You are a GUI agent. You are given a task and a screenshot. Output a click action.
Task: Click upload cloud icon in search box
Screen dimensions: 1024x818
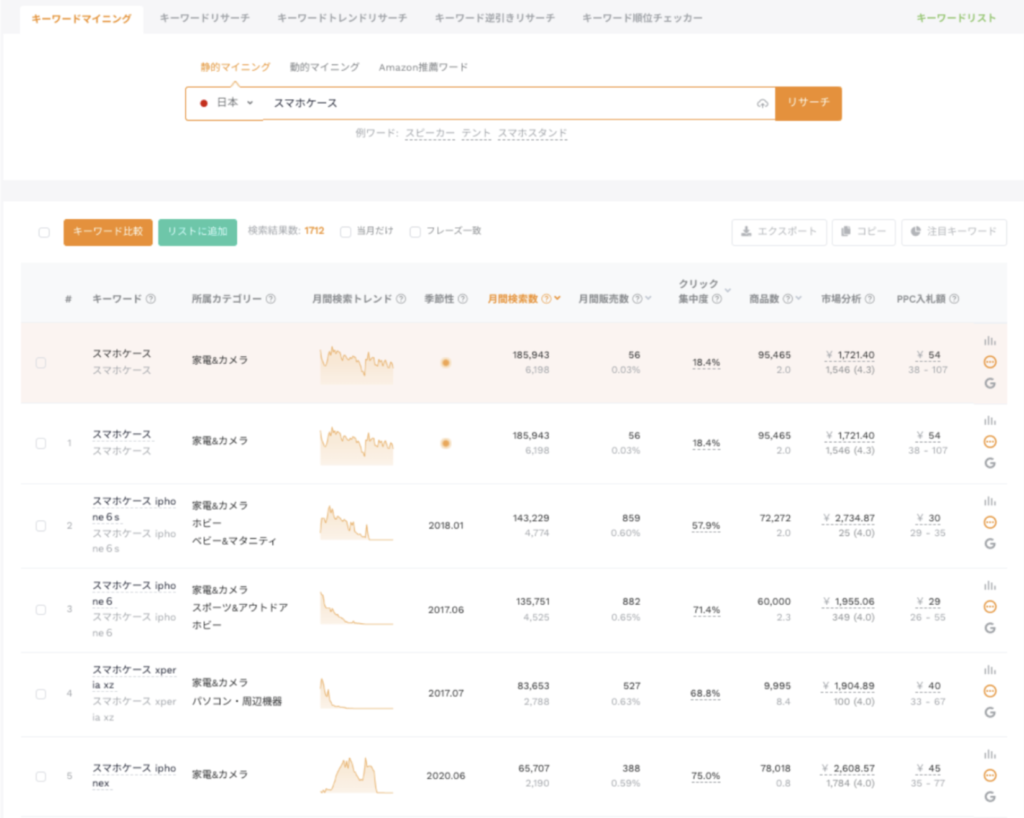point(762,104)
